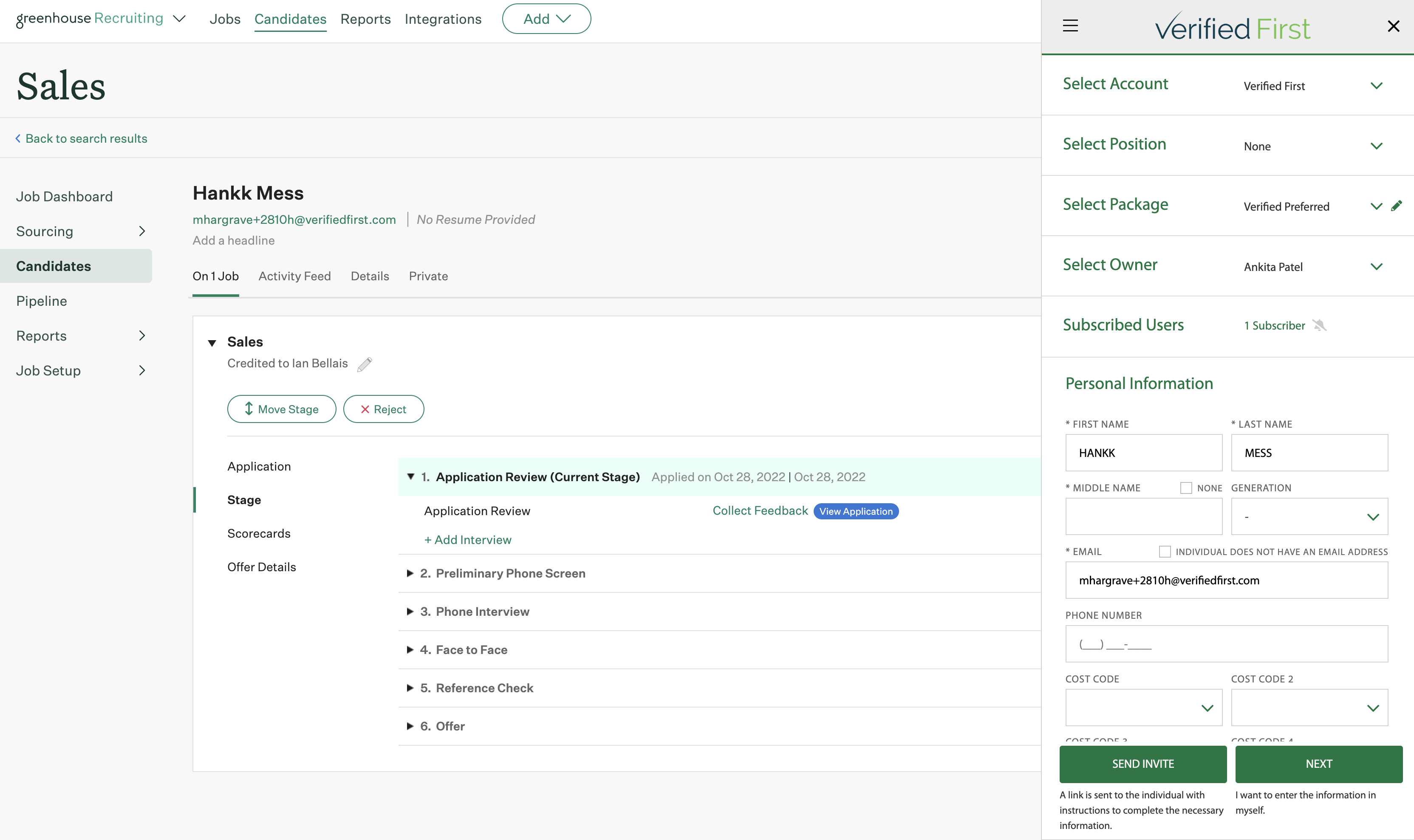The image size is (1414, 840).
Task: Open the Verified First hamburger menu
Action: [1070, 25]
